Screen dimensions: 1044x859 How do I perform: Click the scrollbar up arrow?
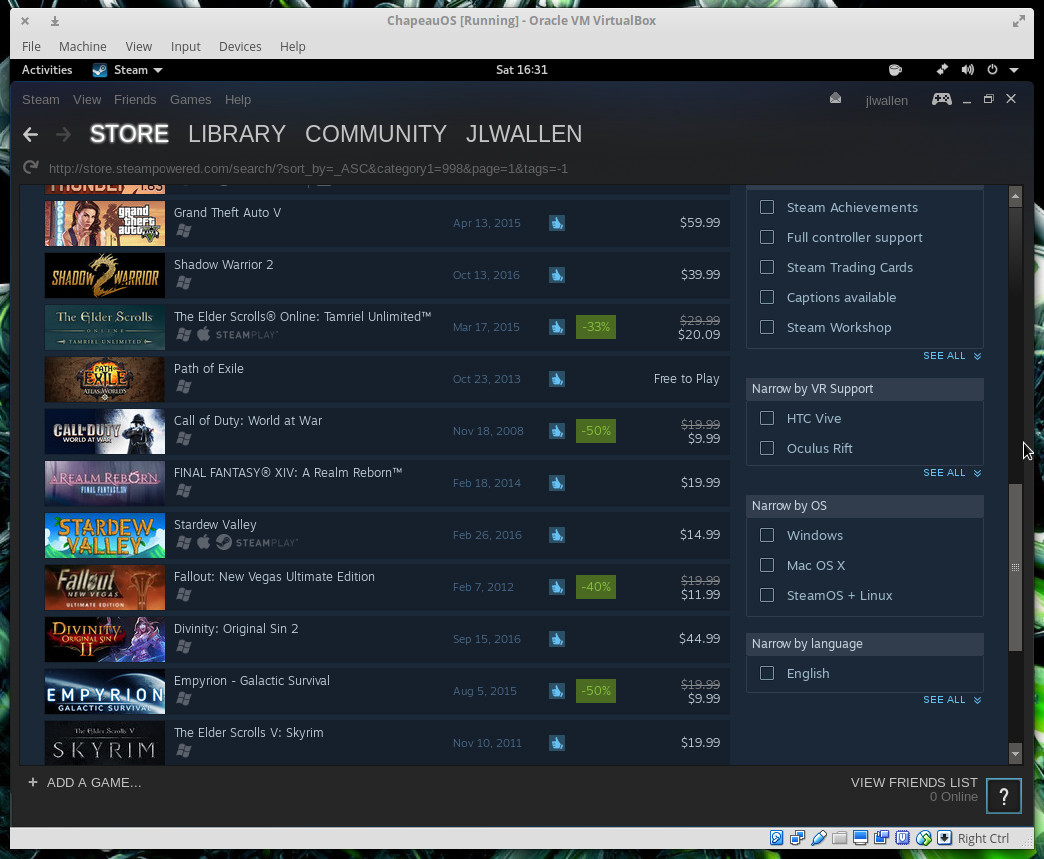pyautogui.click(x=1015, y=196)
